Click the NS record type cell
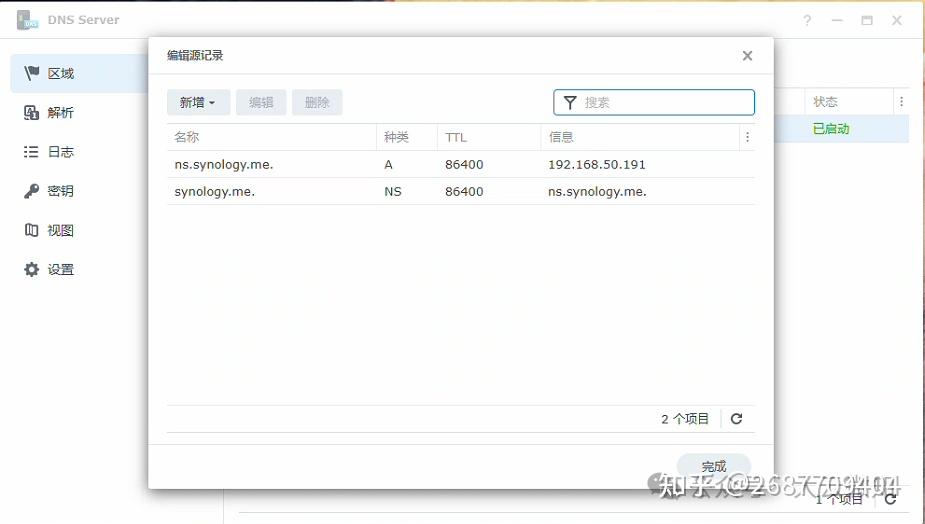This screenshot has width=925, height=524. click(x=392, y=192)
